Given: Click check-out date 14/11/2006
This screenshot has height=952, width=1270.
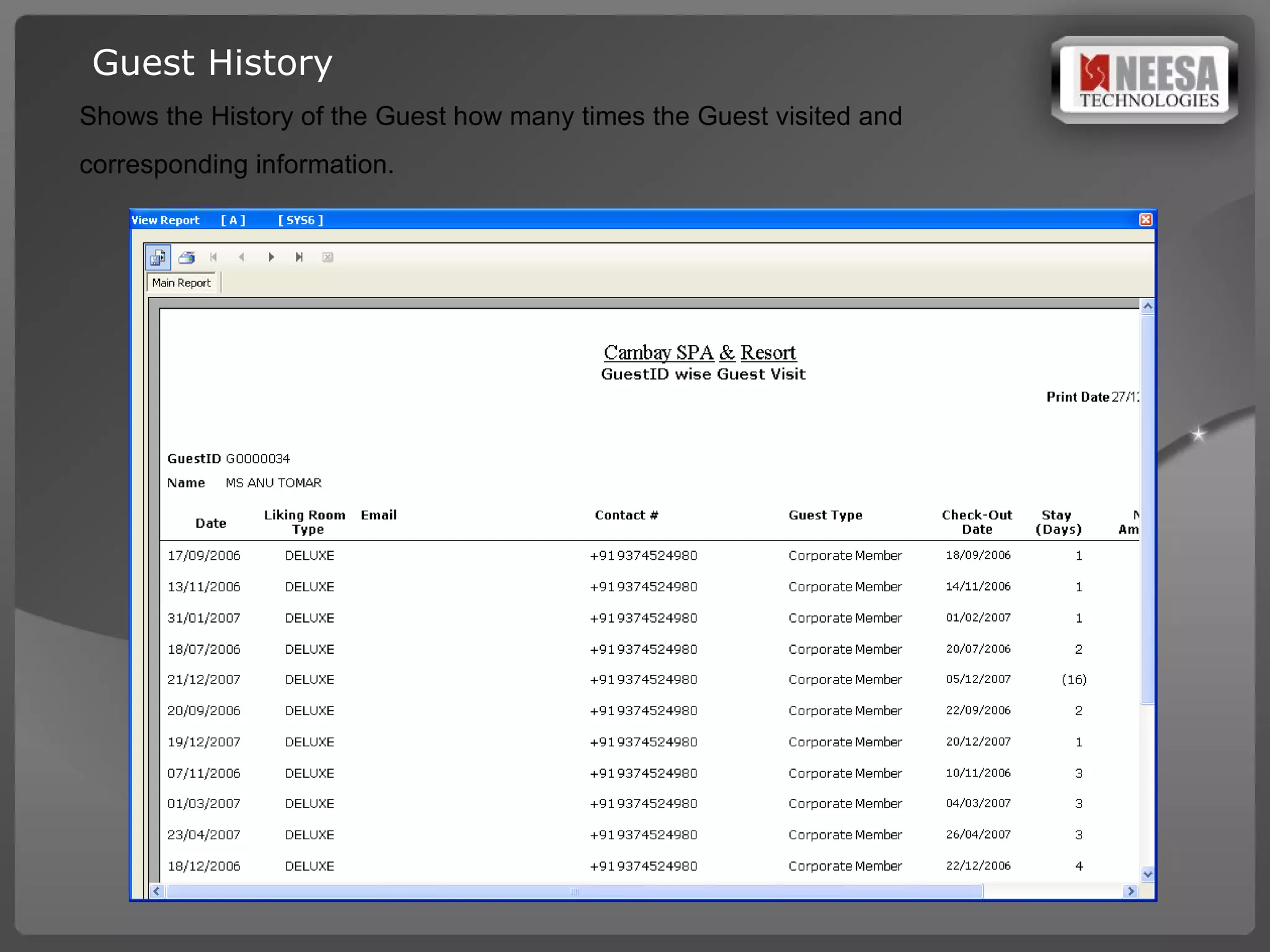Looking at the screenshot, I should (x=978, y=586).
